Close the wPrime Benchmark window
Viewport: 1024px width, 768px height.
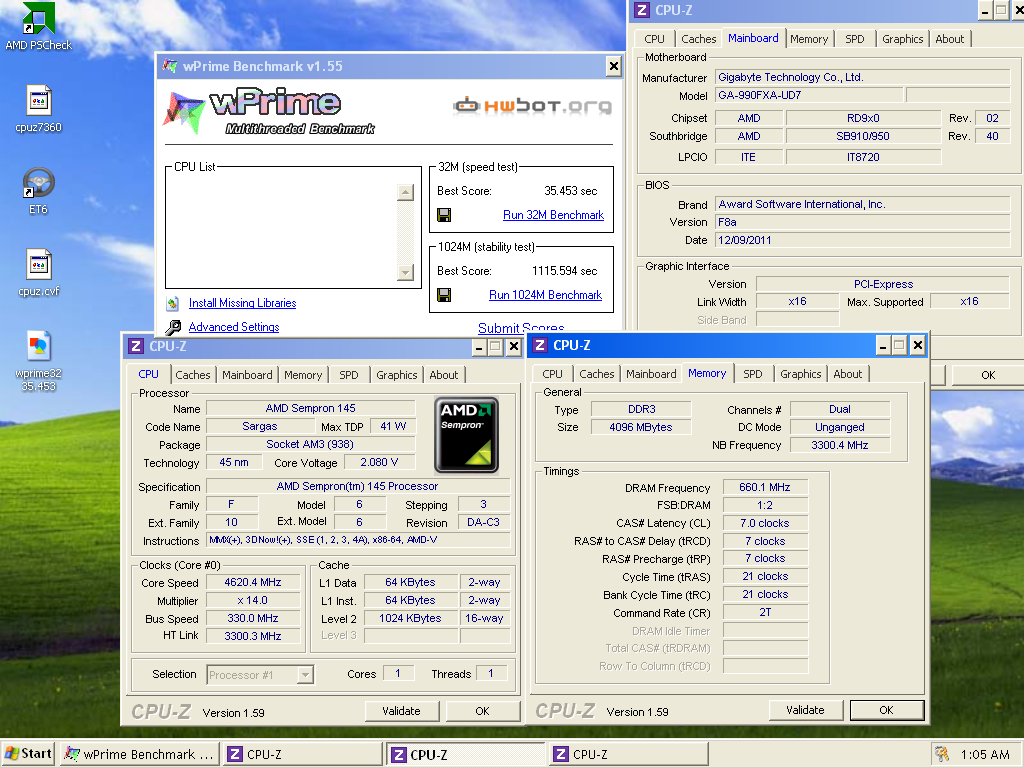pyautogui.click(x=613, y=66)
